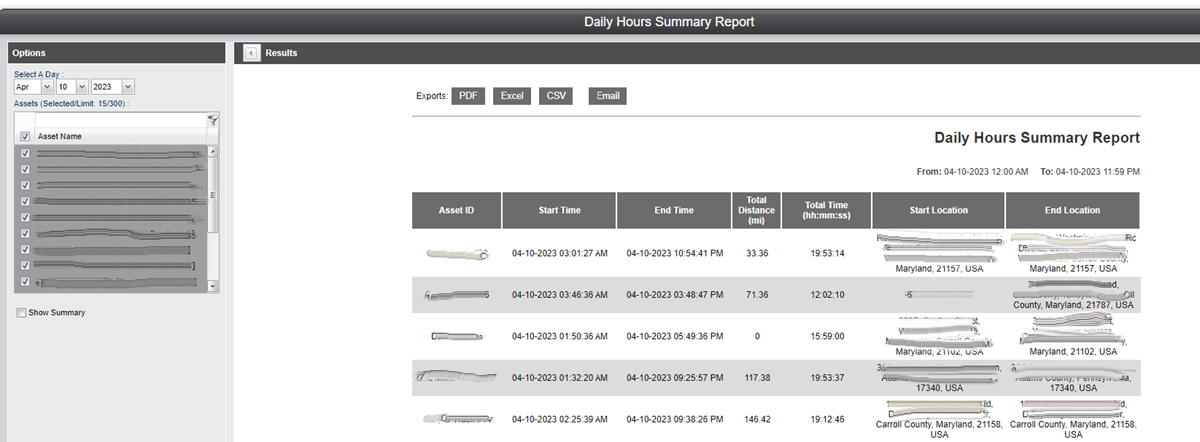The width and height of the screenshot is (1200, 442).
Task: Collapse the Options panel with the arrow icon
Action: [251, 53]
